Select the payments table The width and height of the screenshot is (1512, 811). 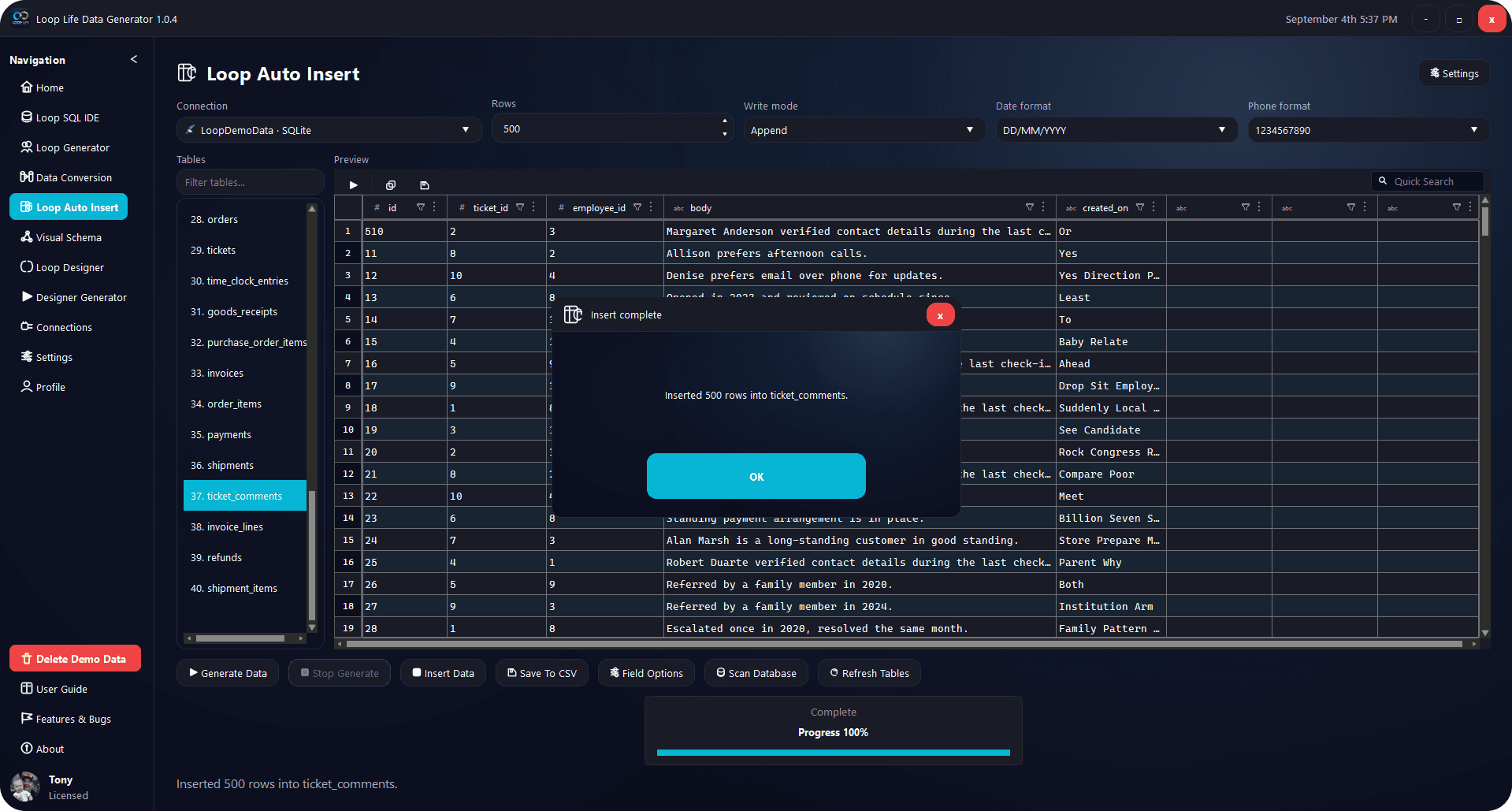tap(244, 434)
